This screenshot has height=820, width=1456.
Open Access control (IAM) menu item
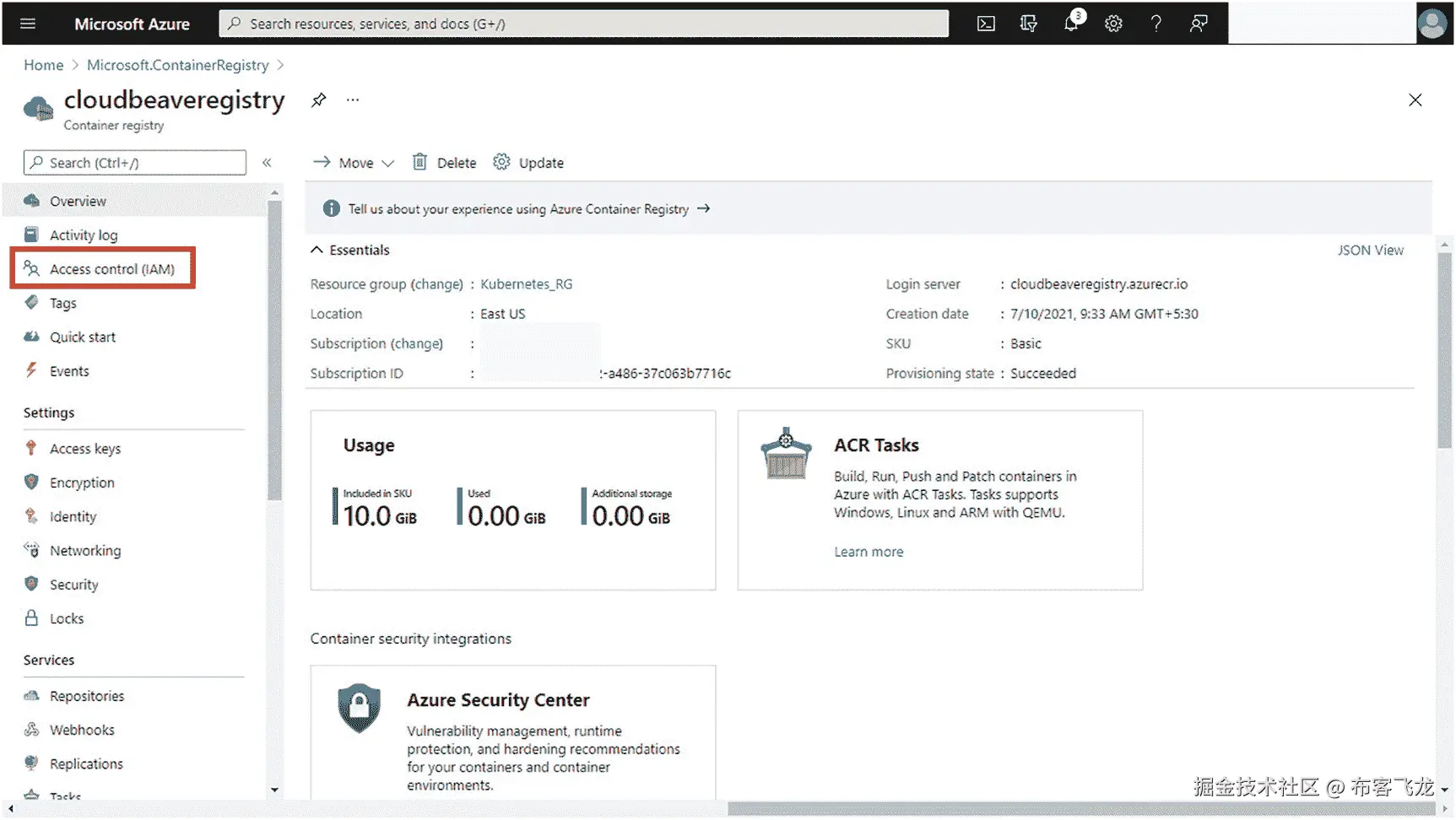tap(111, 269)
